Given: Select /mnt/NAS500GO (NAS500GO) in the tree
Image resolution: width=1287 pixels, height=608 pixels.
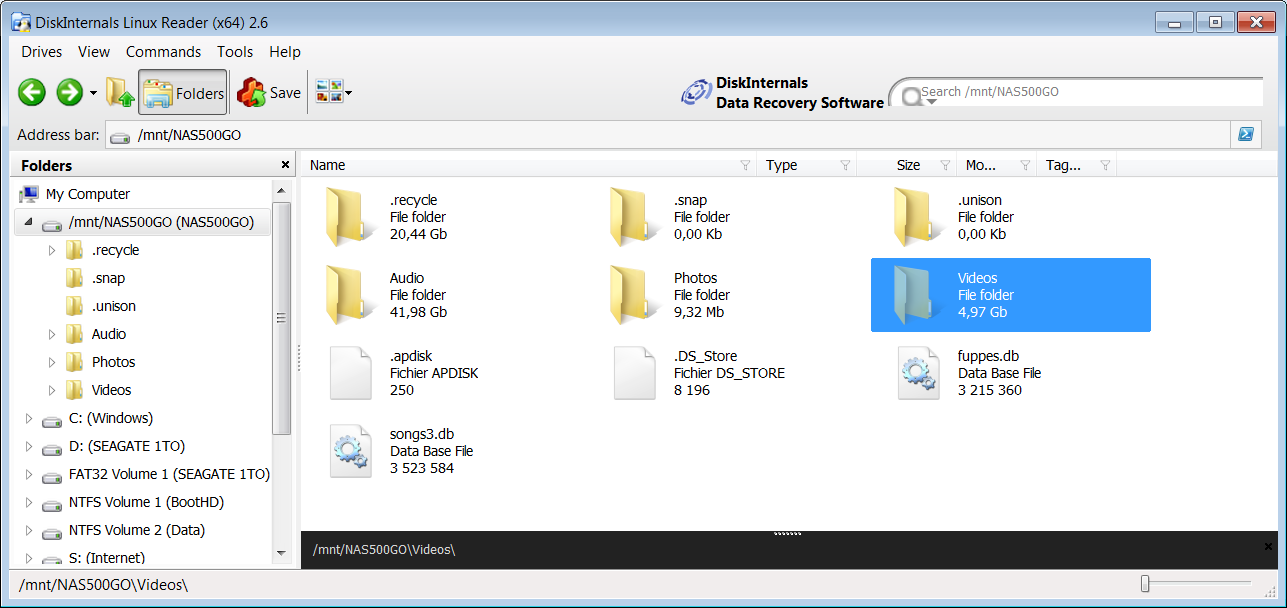Looking at the screenshot, I should [161, 222].
